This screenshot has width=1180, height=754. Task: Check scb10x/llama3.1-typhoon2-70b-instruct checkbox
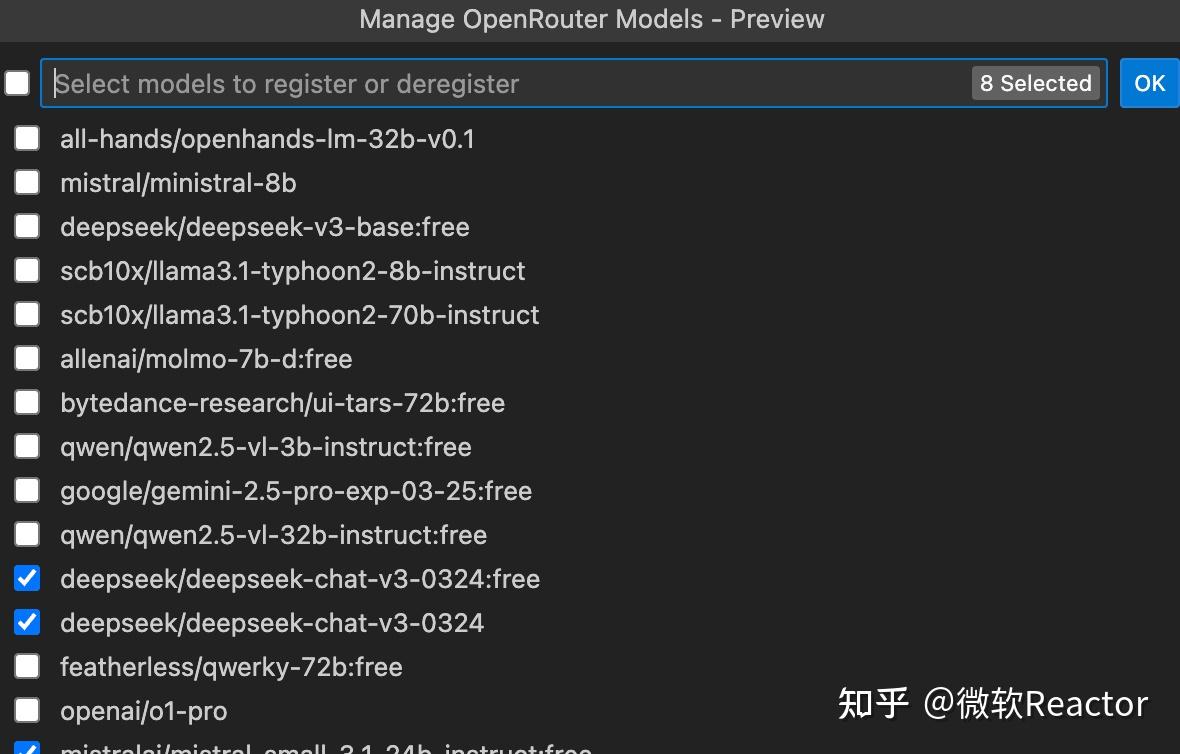pos(27,315)
